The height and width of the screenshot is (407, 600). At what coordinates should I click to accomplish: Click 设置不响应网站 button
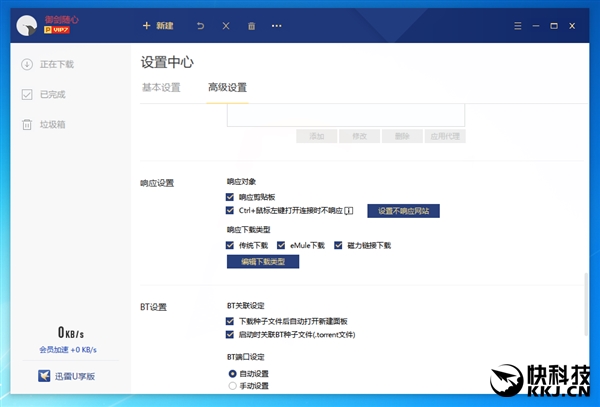click(x=403, y=211)
